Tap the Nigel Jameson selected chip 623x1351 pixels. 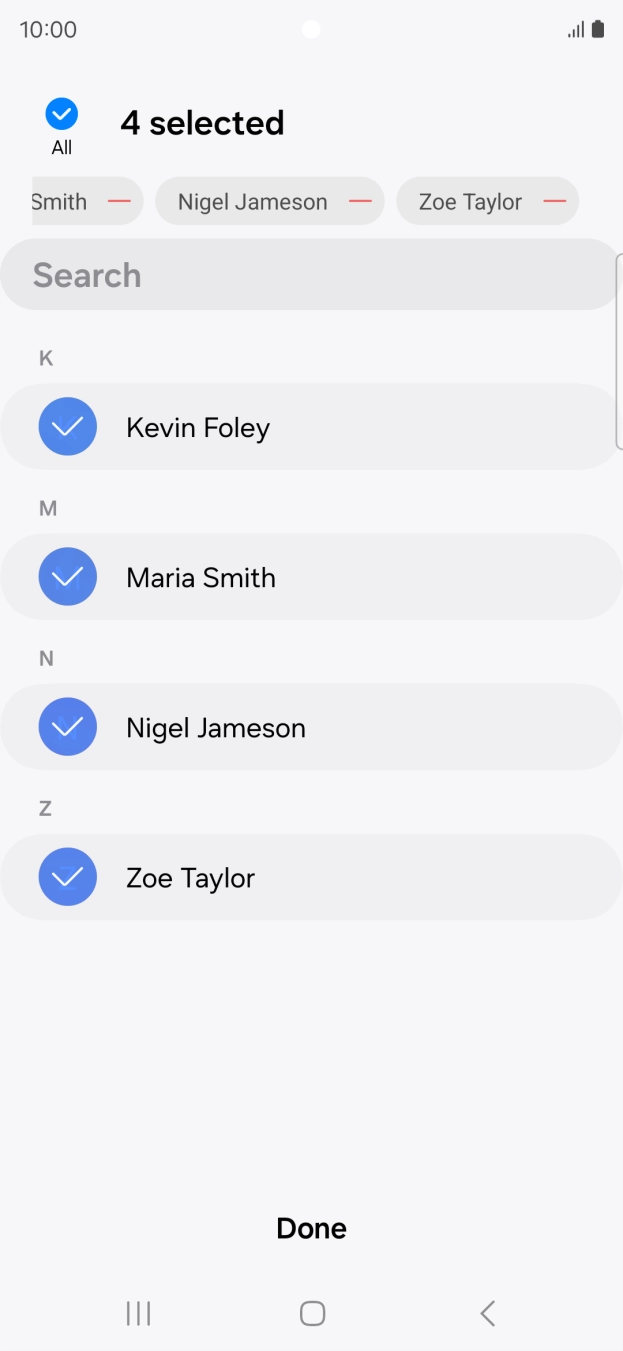[x=252, y=202]
